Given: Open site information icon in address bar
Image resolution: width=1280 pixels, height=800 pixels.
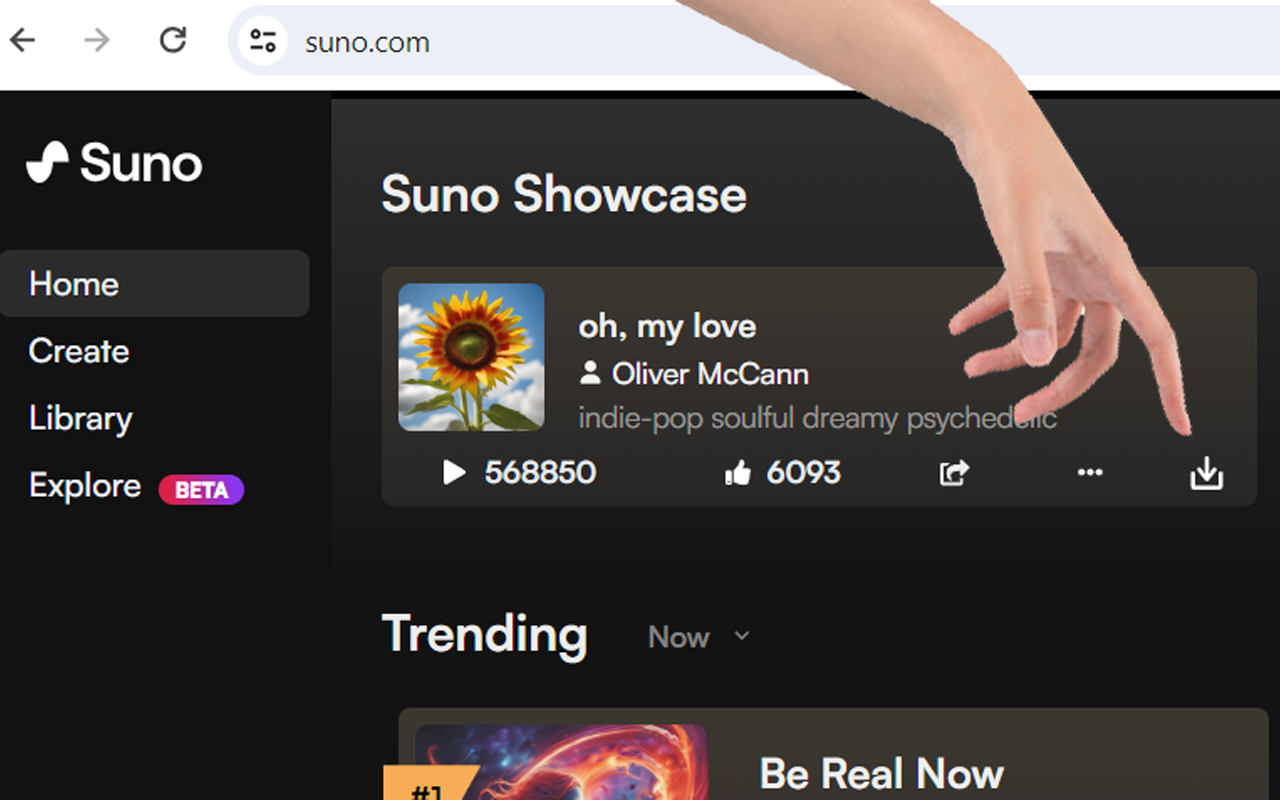Looking at the screenshot, I should 263,41.
